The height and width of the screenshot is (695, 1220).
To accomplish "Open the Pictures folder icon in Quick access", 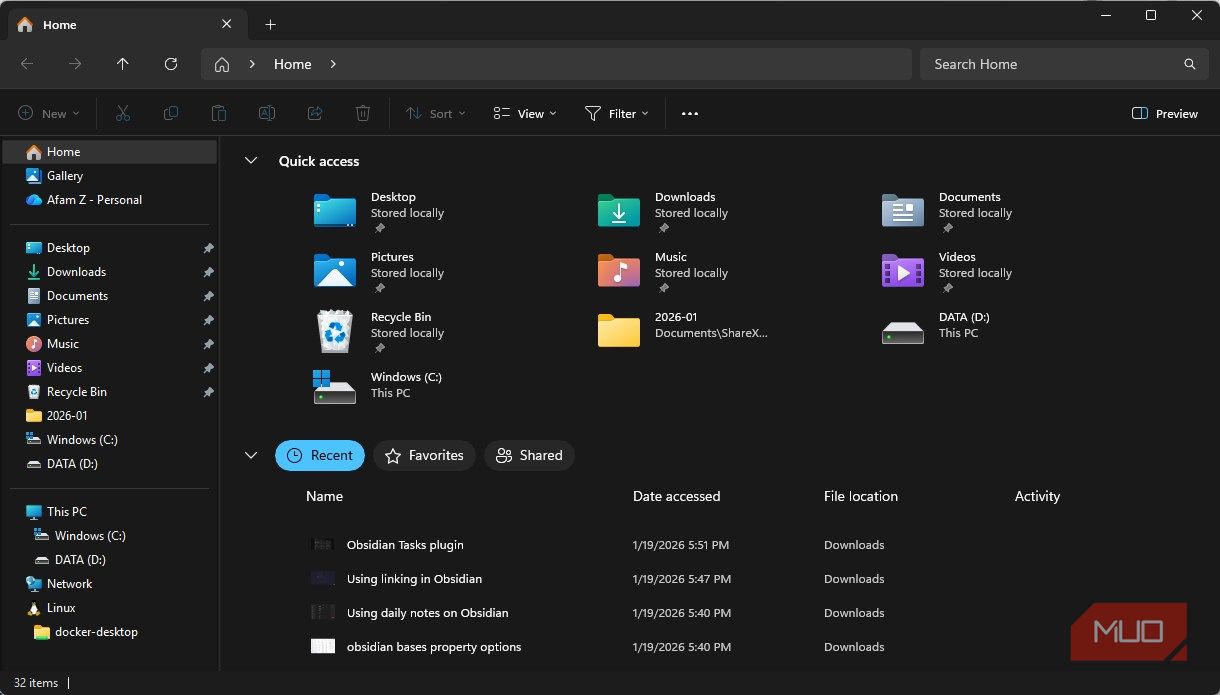I will click(334, 271).
